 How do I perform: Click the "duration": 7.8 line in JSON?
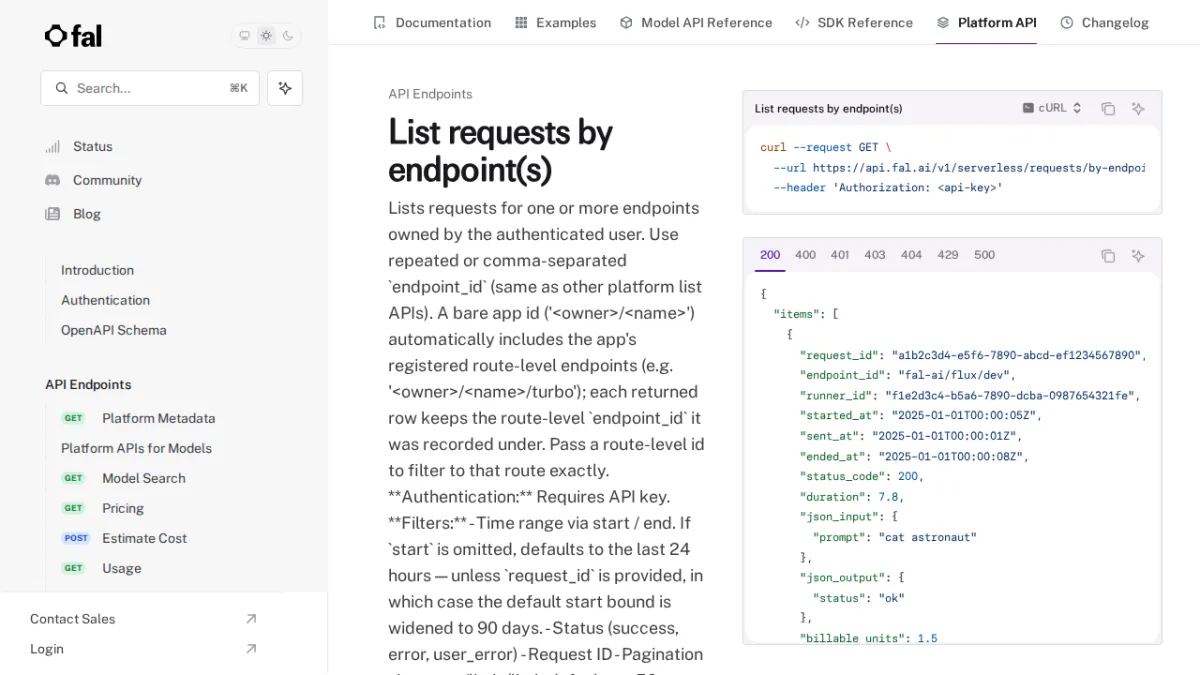(x=851, y=497)
